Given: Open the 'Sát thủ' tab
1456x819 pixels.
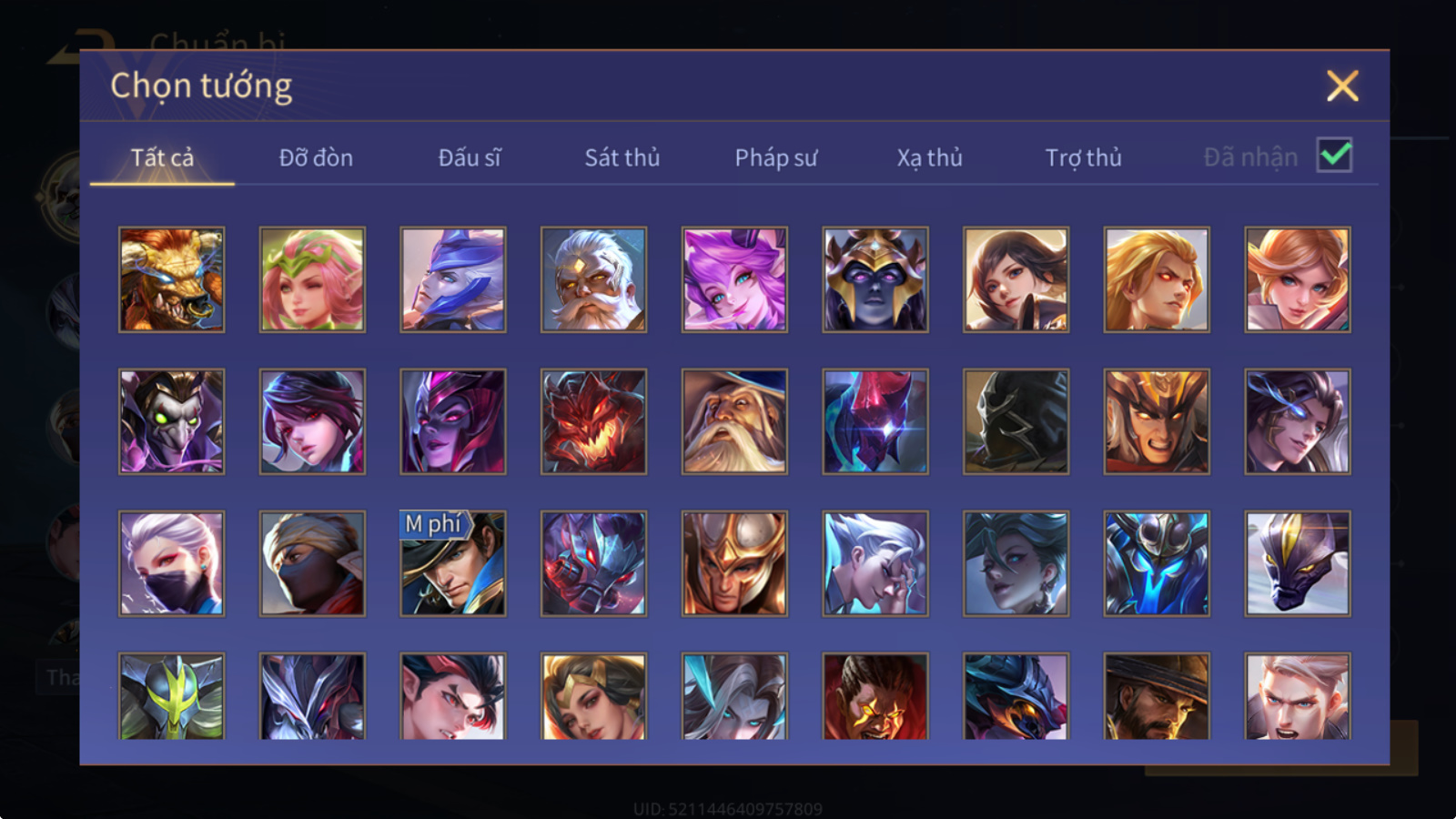Looking at the screenshot, I should click(622, 157).
